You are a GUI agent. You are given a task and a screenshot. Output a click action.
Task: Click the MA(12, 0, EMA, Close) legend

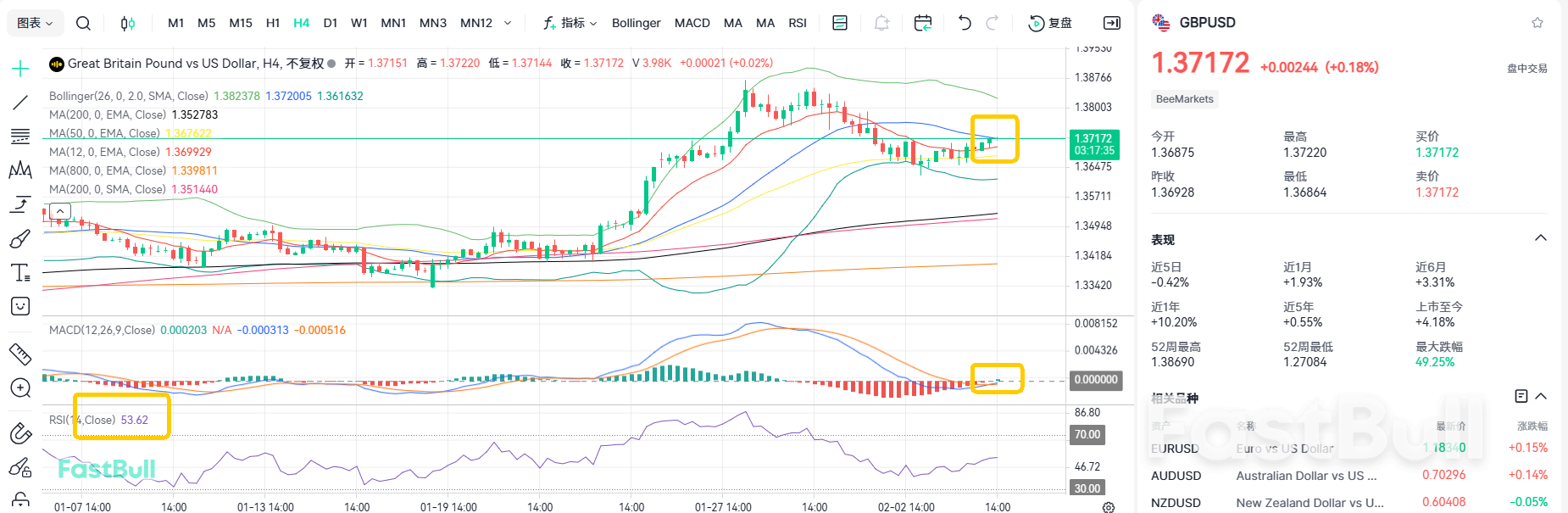(x=104, y=152)
